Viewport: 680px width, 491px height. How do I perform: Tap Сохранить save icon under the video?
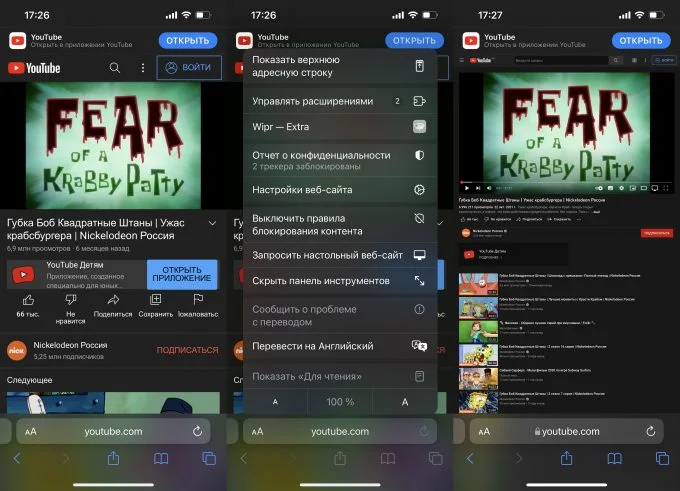155,299
